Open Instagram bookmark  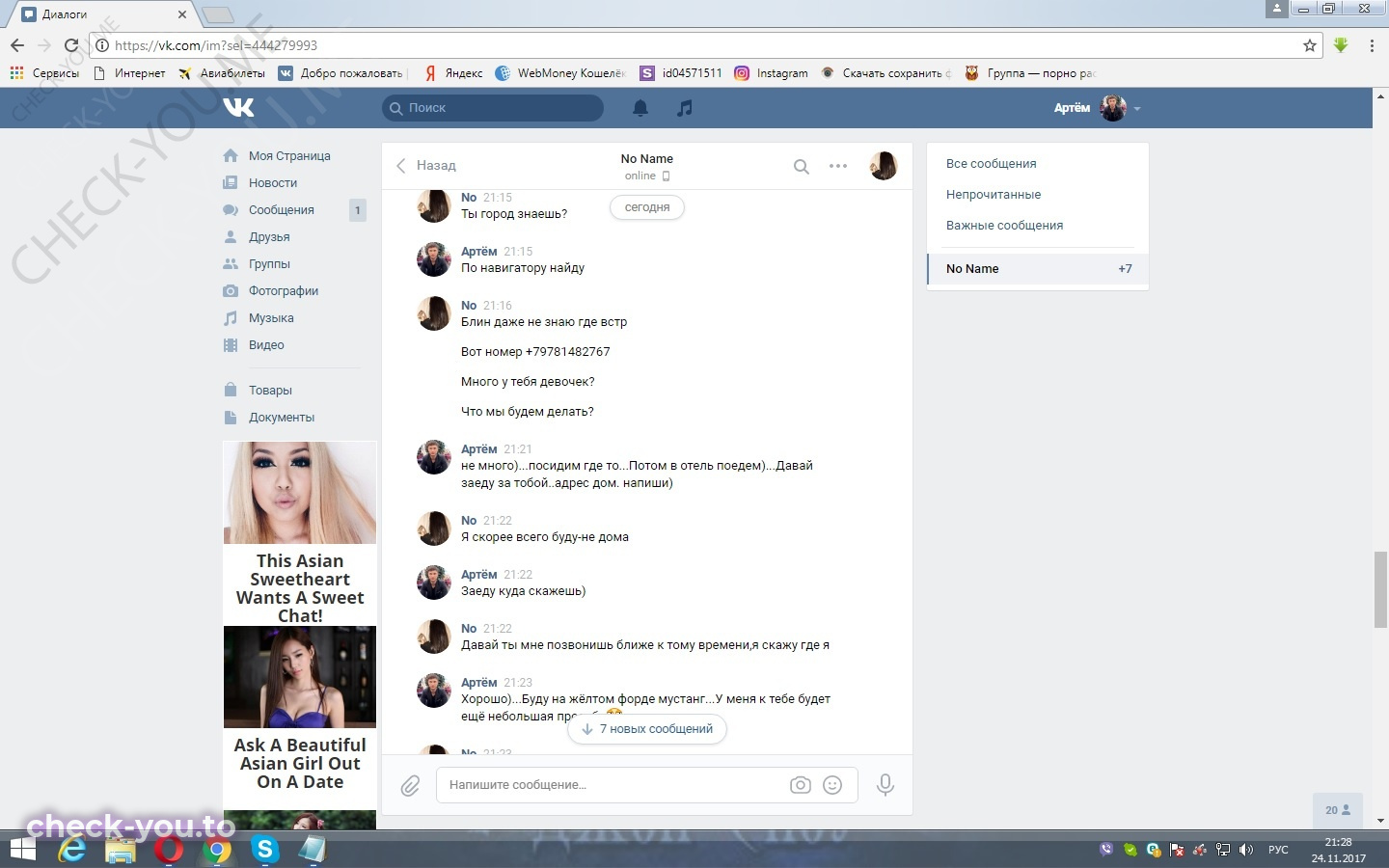(x=771, y=73)
